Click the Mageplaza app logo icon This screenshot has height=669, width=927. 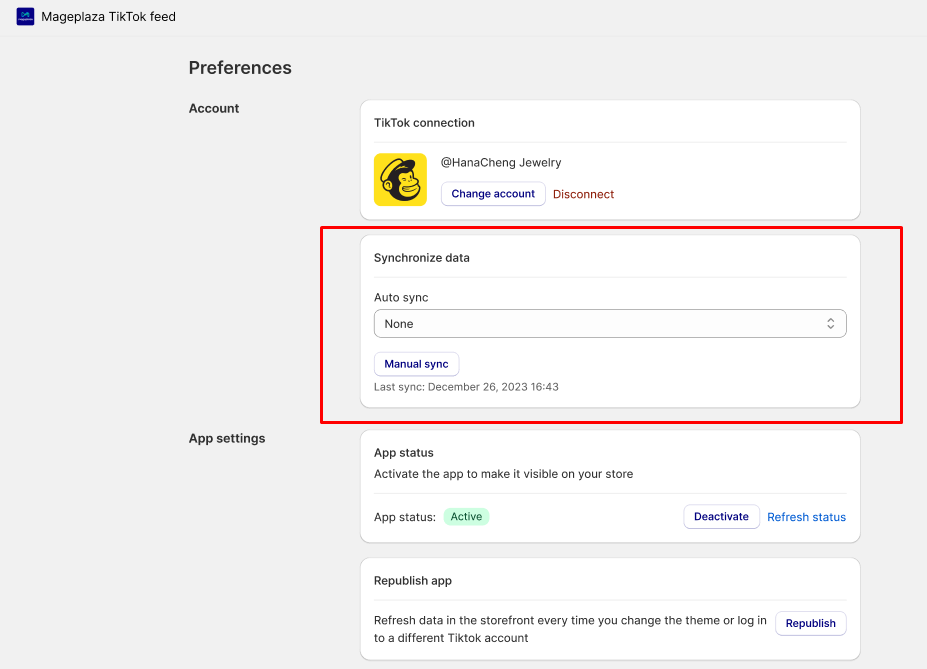pyautogui.click(x=25, y=17)
